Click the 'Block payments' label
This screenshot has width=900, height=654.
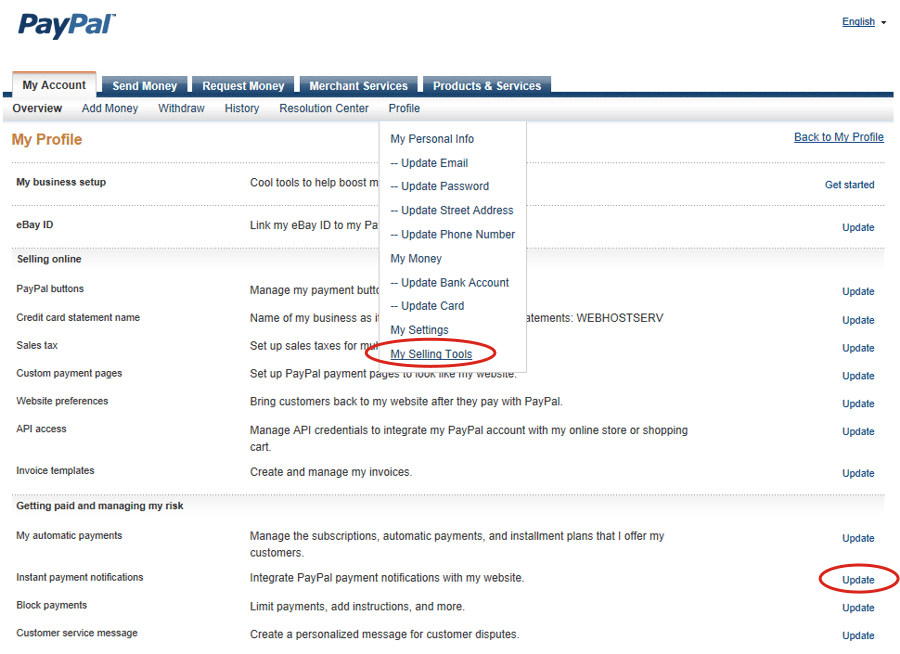click(52, 605)
